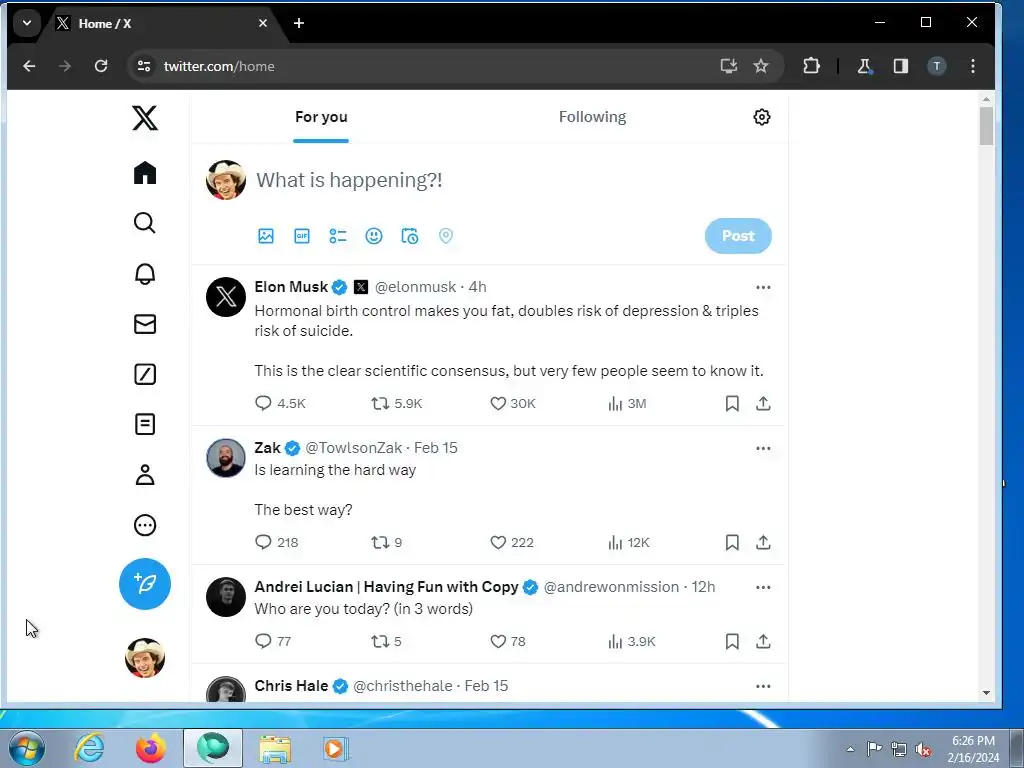Open Chris Hale profile name link
The image size is (1024, 768).
click(291, 686)
